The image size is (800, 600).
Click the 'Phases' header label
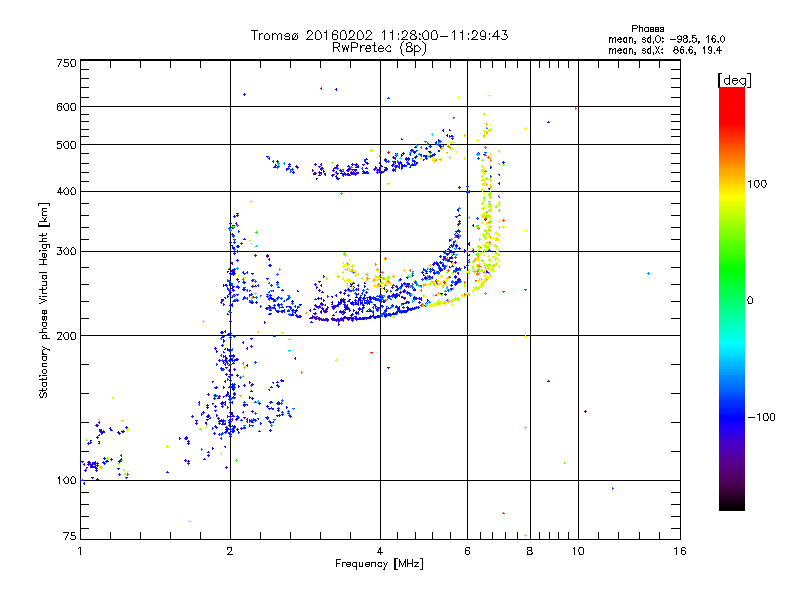click(x=647, y=29)
